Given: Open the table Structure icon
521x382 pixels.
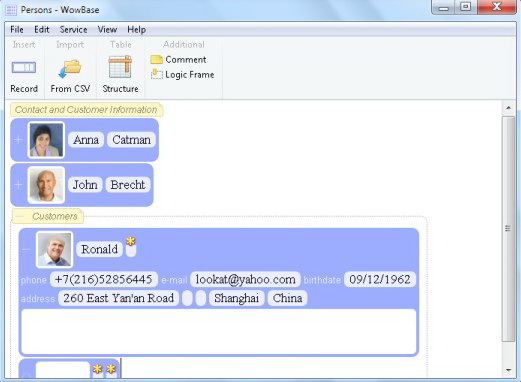Looking at the screenshot, I should (120, 67).
